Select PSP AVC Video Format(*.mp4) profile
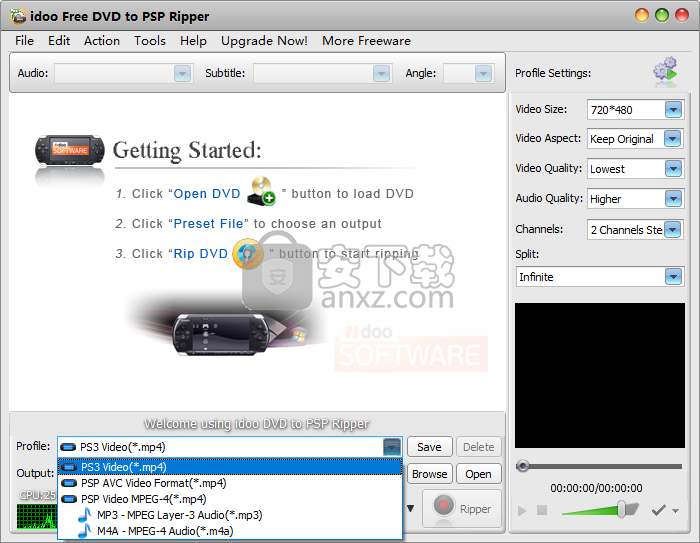This screenshot has width=700, height=543. [230, 483]
